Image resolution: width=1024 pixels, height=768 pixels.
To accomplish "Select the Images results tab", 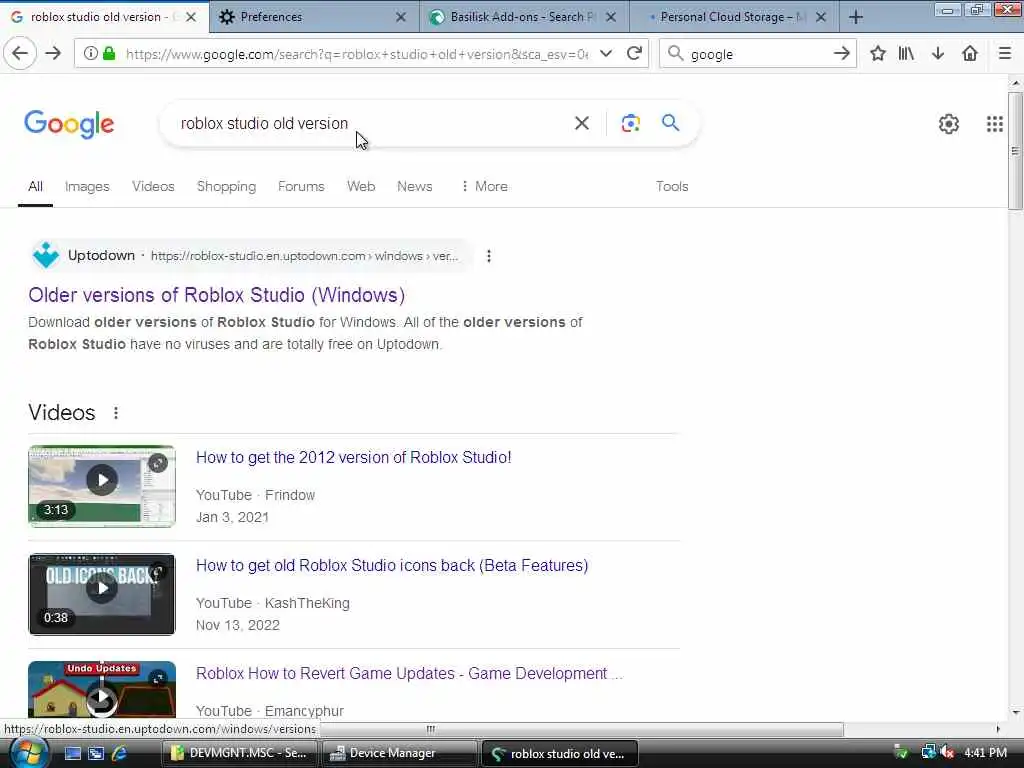I will (x=87, y=186).
